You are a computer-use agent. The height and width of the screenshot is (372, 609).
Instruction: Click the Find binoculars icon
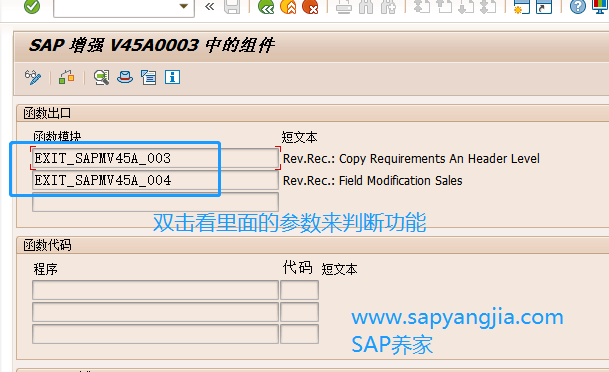pos(366,7)
